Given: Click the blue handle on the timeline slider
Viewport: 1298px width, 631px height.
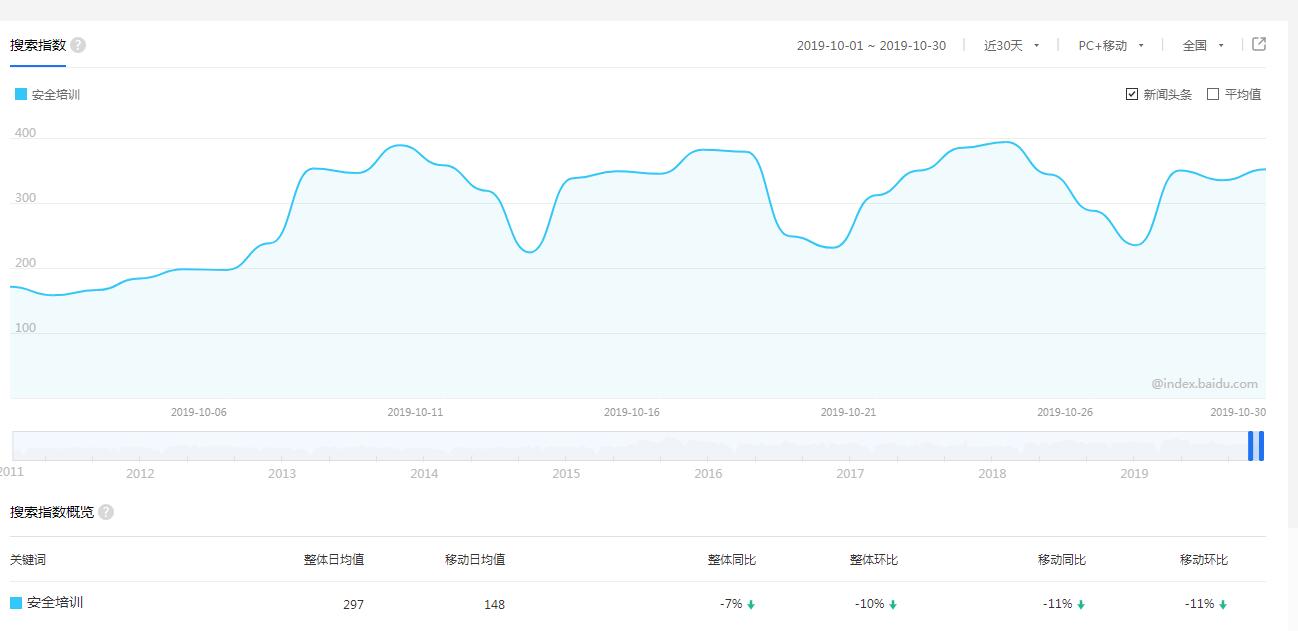Looking at the screenshot, I should click(1258, 445).
